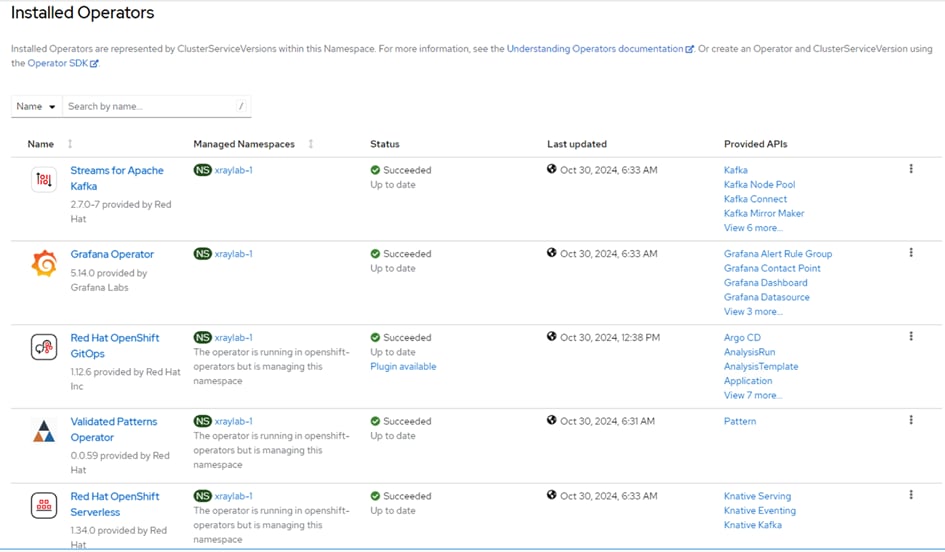Open kebab menu for Streams for Apache Kafka
The height and width of the screenshot is (552, 945).
tap(911, 169)
